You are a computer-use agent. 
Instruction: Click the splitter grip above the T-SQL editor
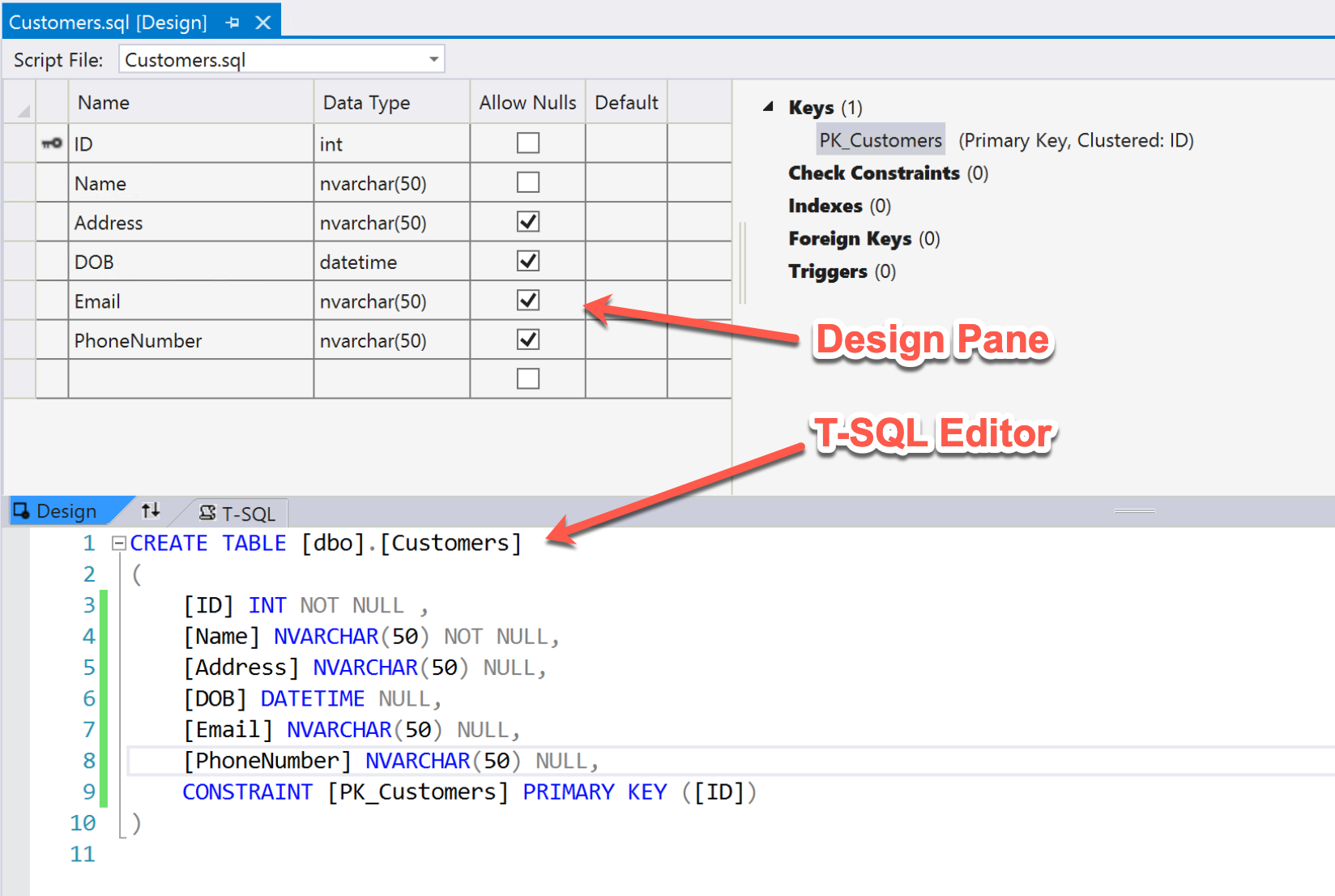(1134, 511)
